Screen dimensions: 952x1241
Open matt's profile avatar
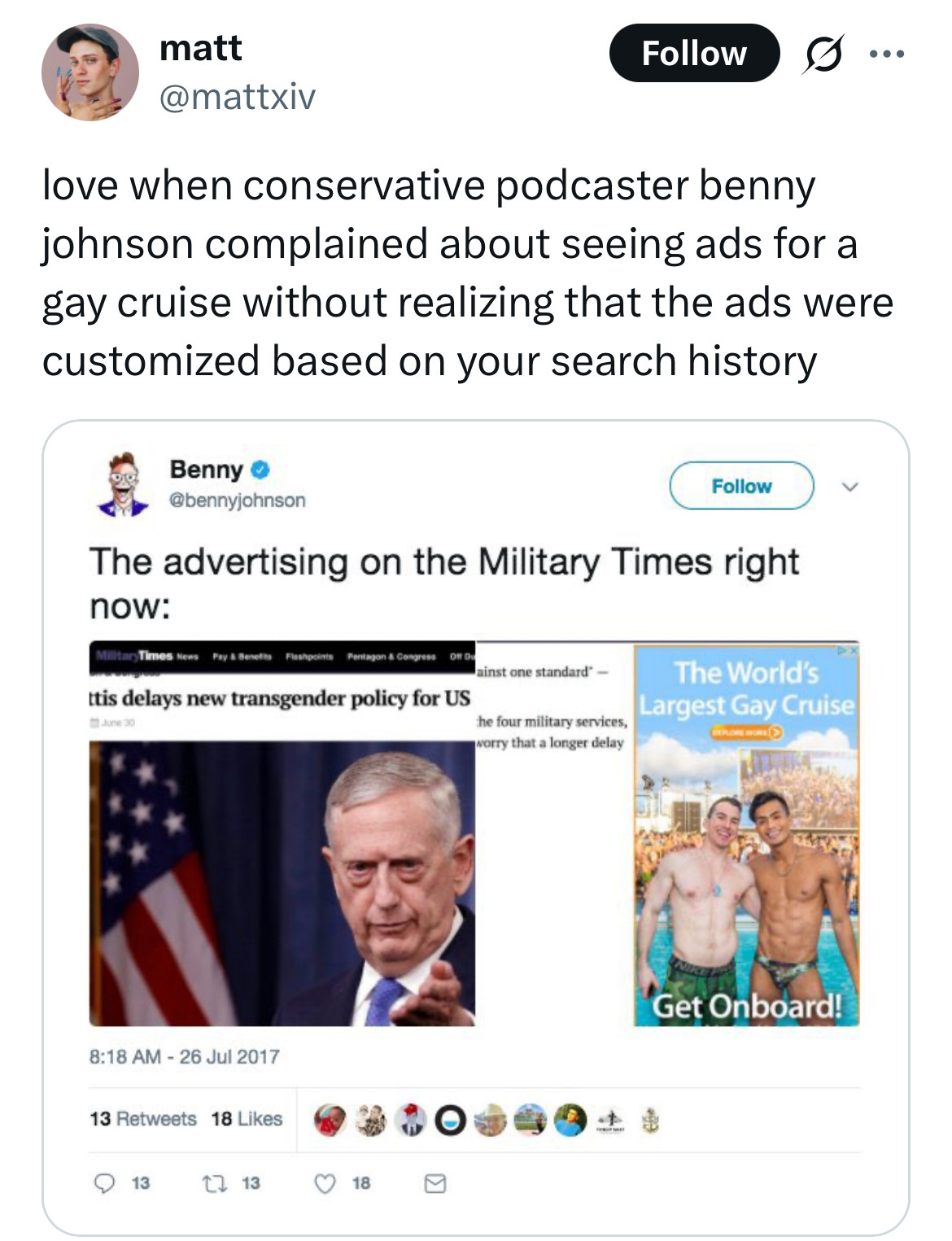(90, 72)
